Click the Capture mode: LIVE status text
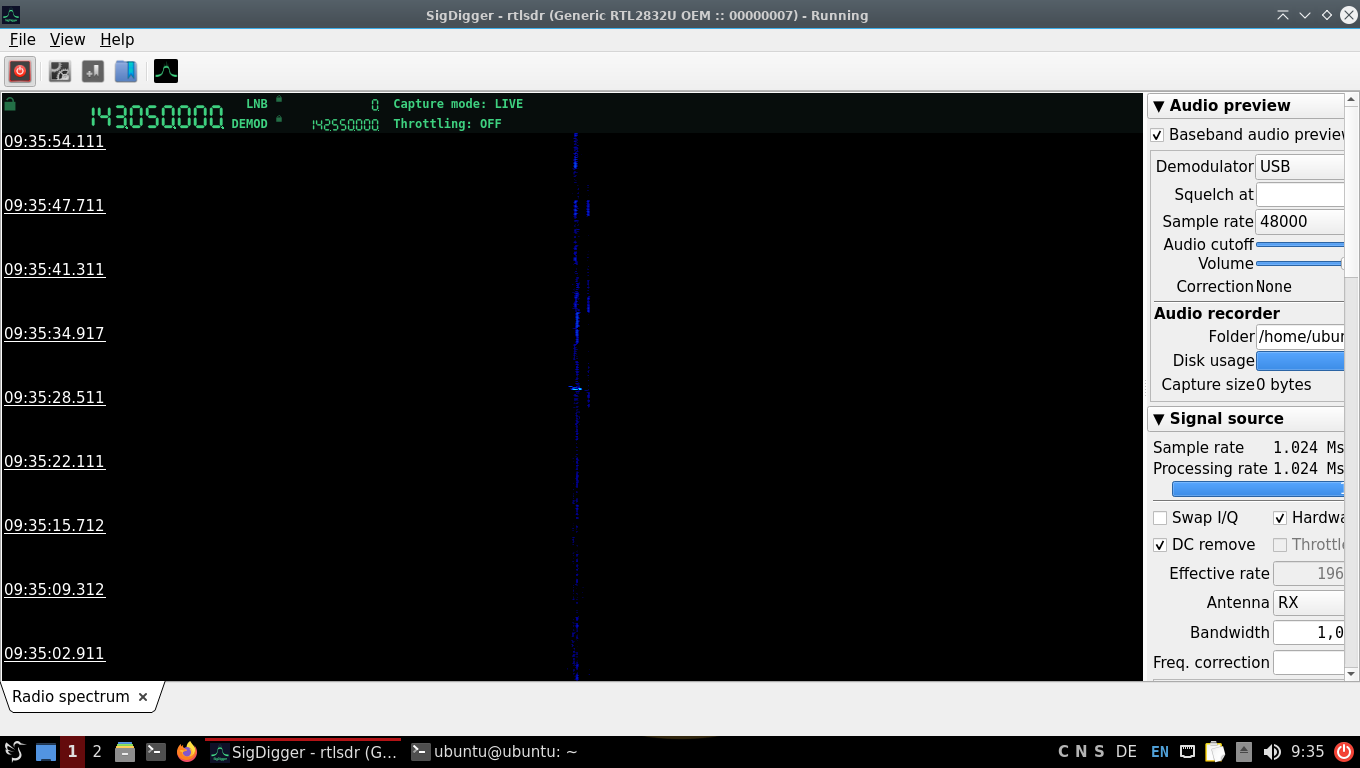 [458, 104]
